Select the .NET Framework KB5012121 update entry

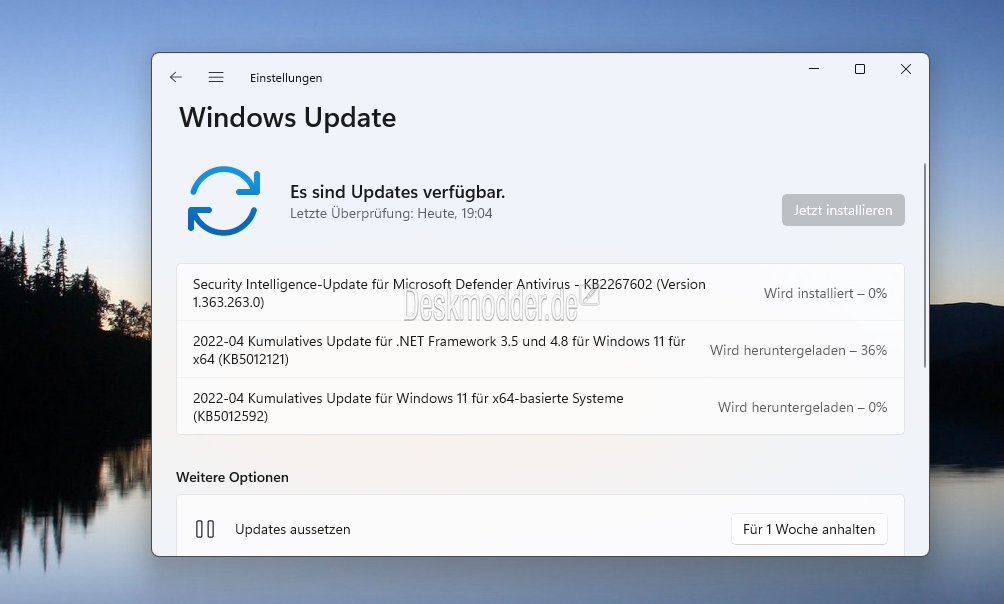pos(540,350)
